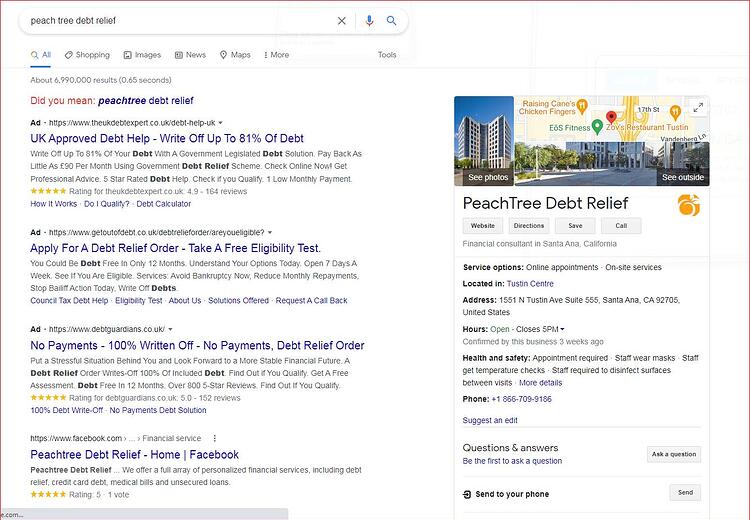Open the Maps tab
Image resolution: width=750 pixels, height=520 pixels.
(235, 55)
